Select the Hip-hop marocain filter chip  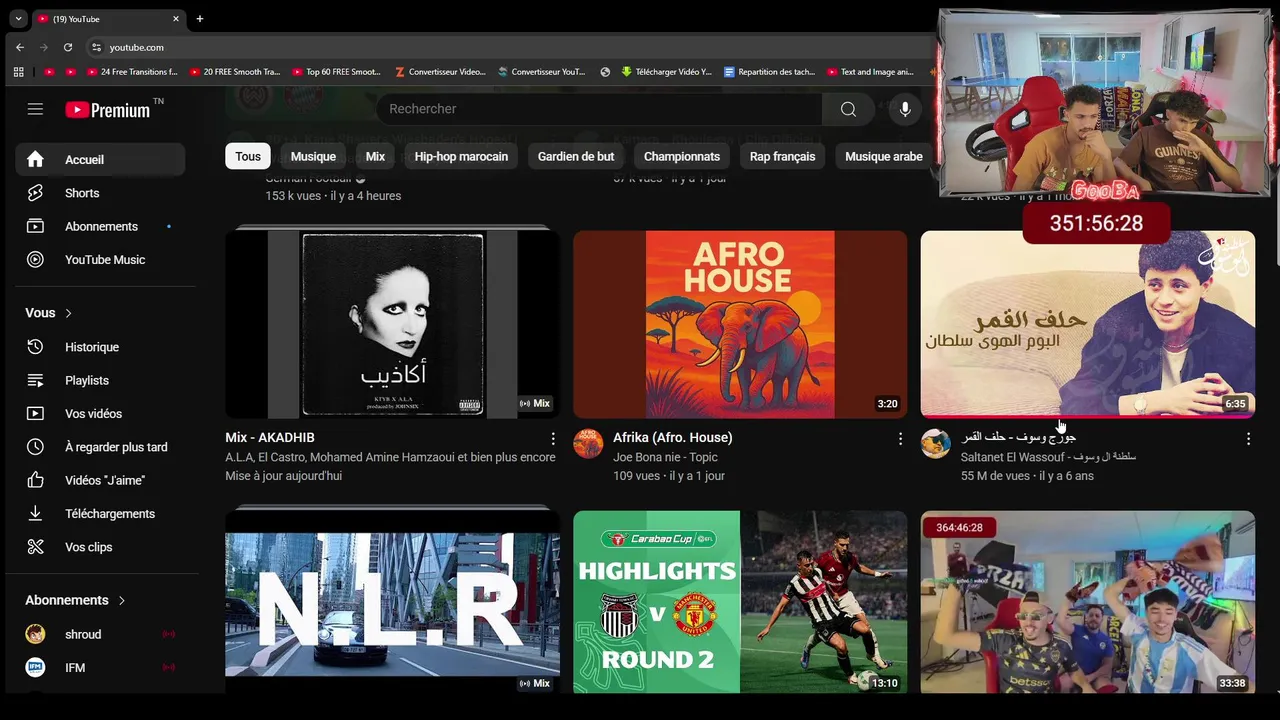[461, 156]
